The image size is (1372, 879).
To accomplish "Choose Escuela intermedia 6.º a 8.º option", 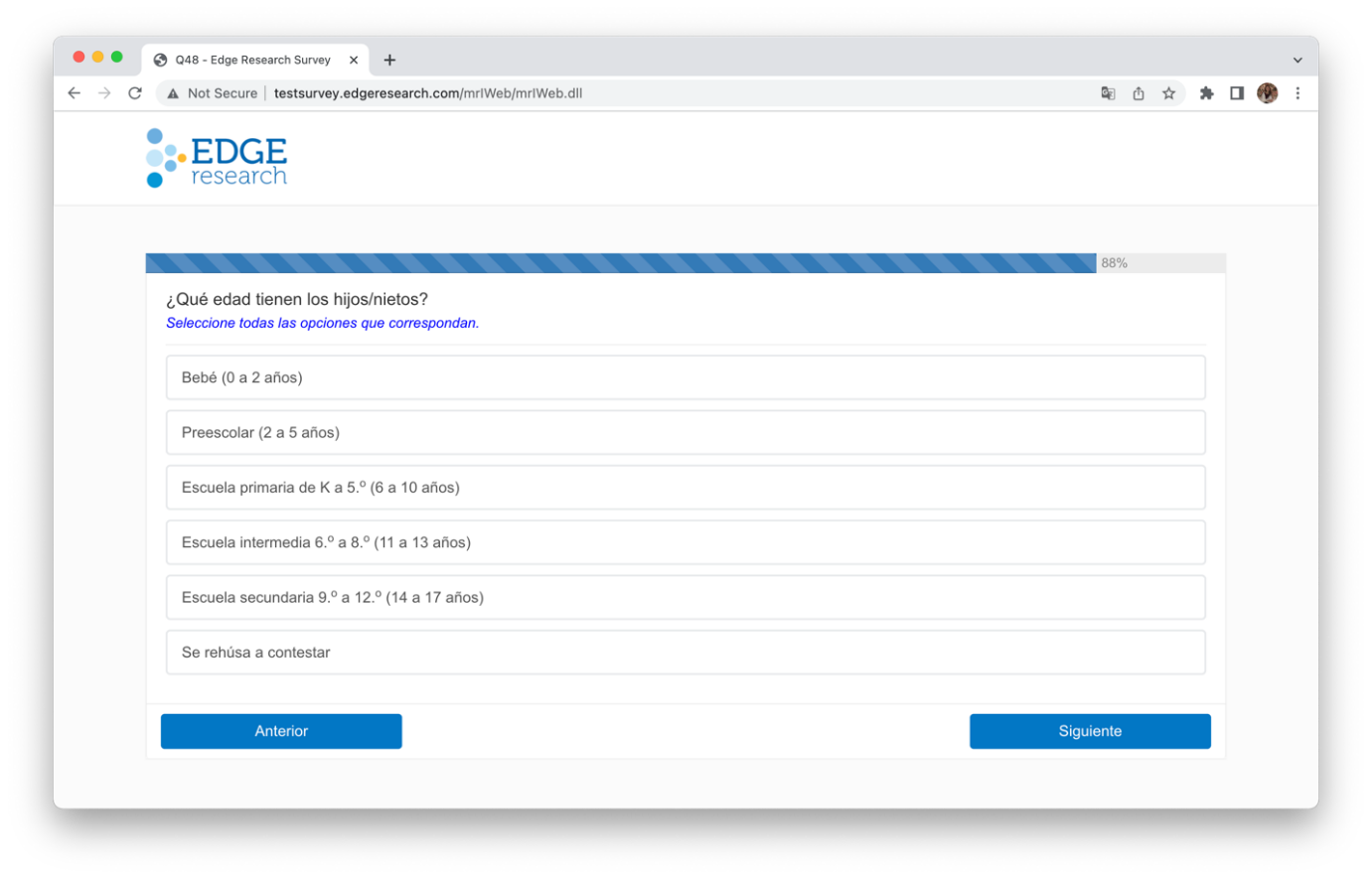I will (686, 542).
